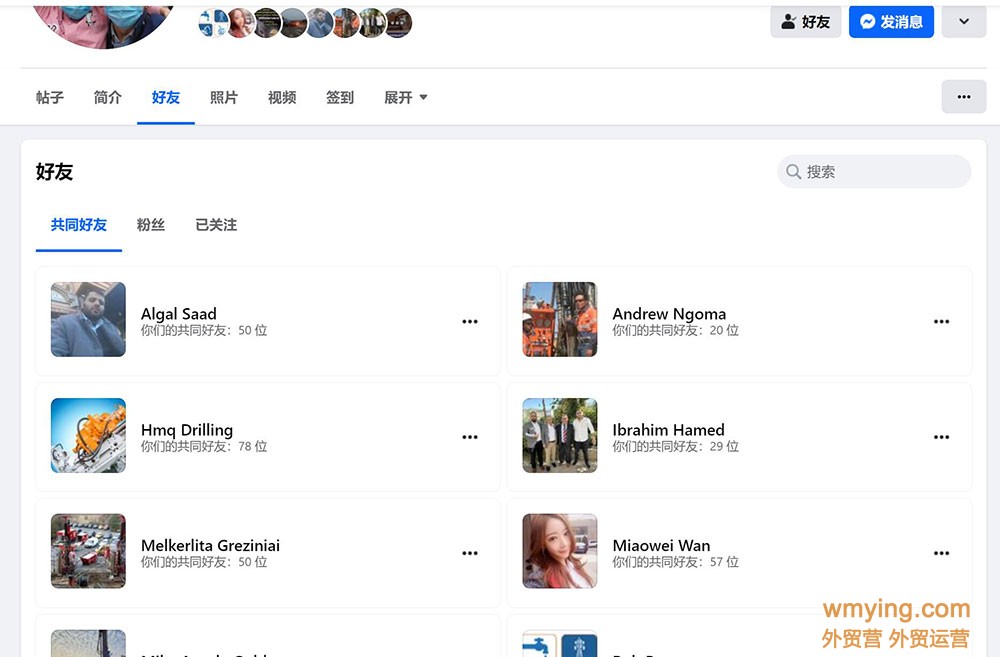Click Algal Saad's profile photo

tap(88, 319)
